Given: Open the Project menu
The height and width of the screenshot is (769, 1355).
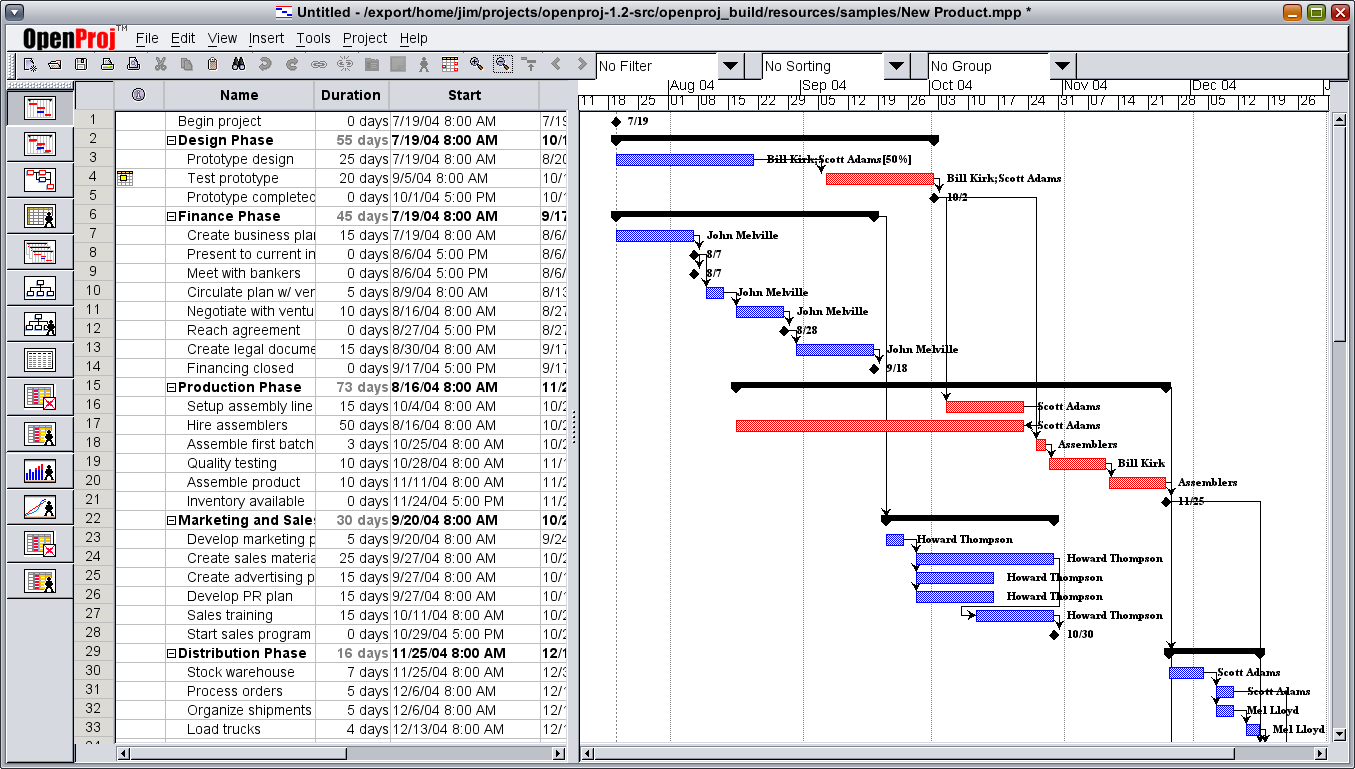Looking at the screenshot, I should [364, 38].
